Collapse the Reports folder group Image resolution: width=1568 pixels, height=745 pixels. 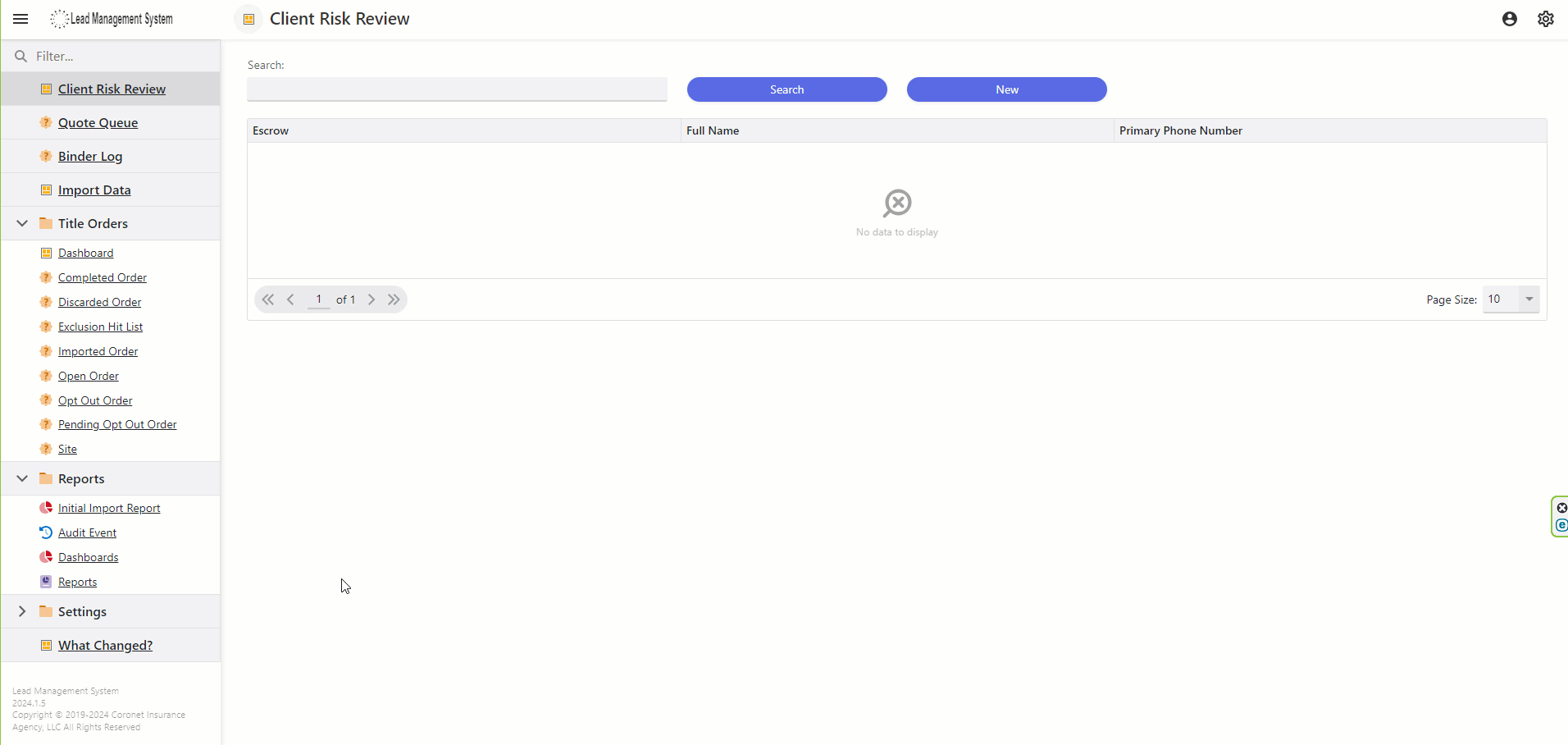[x=22, y=478]
